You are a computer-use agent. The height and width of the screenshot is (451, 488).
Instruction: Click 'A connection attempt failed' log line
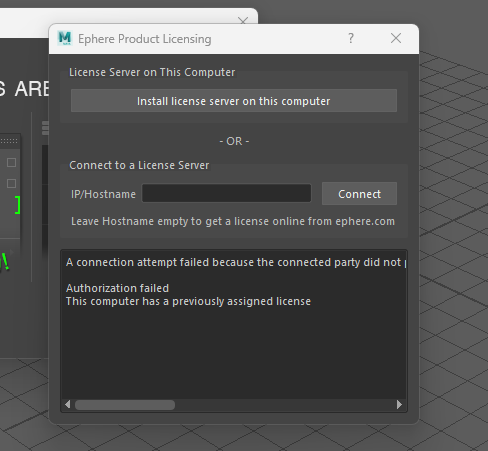tap(236, 262)
